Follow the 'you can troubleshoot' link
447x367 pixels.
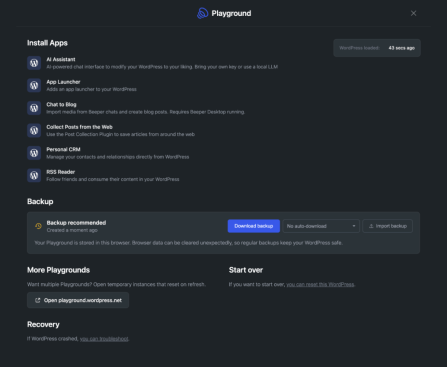click(104, 339)
